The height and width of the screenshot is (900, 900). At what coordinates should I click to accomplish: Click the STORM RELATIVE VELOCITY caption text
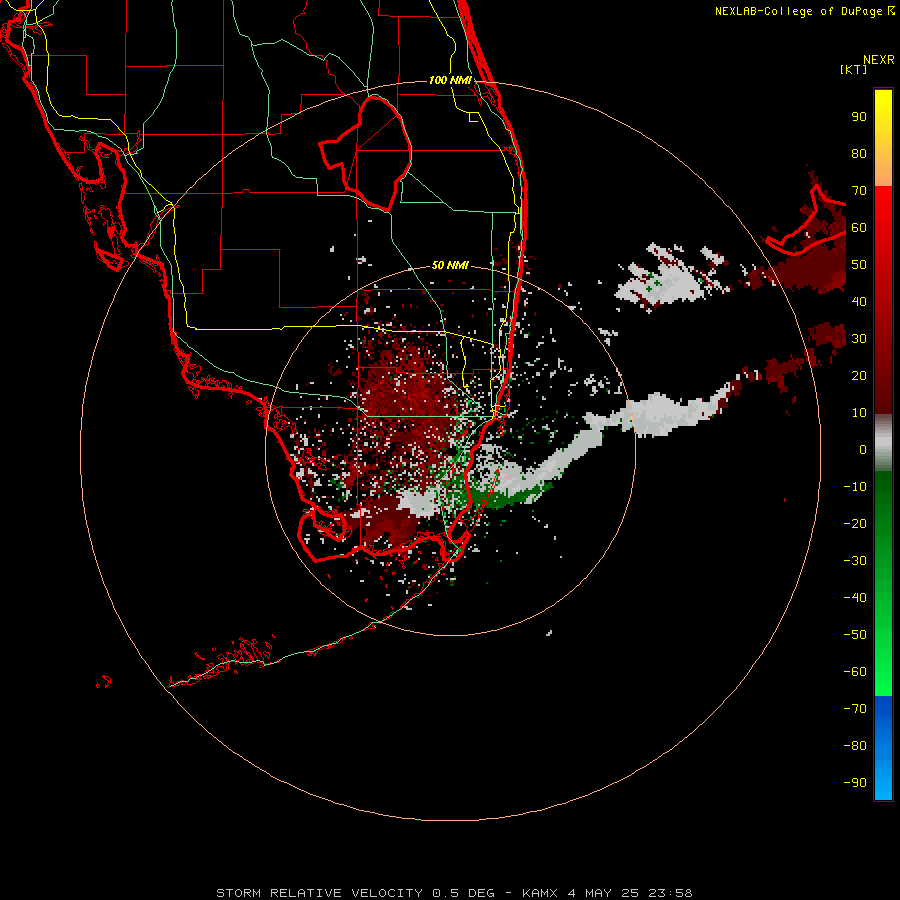pos(454,893)
